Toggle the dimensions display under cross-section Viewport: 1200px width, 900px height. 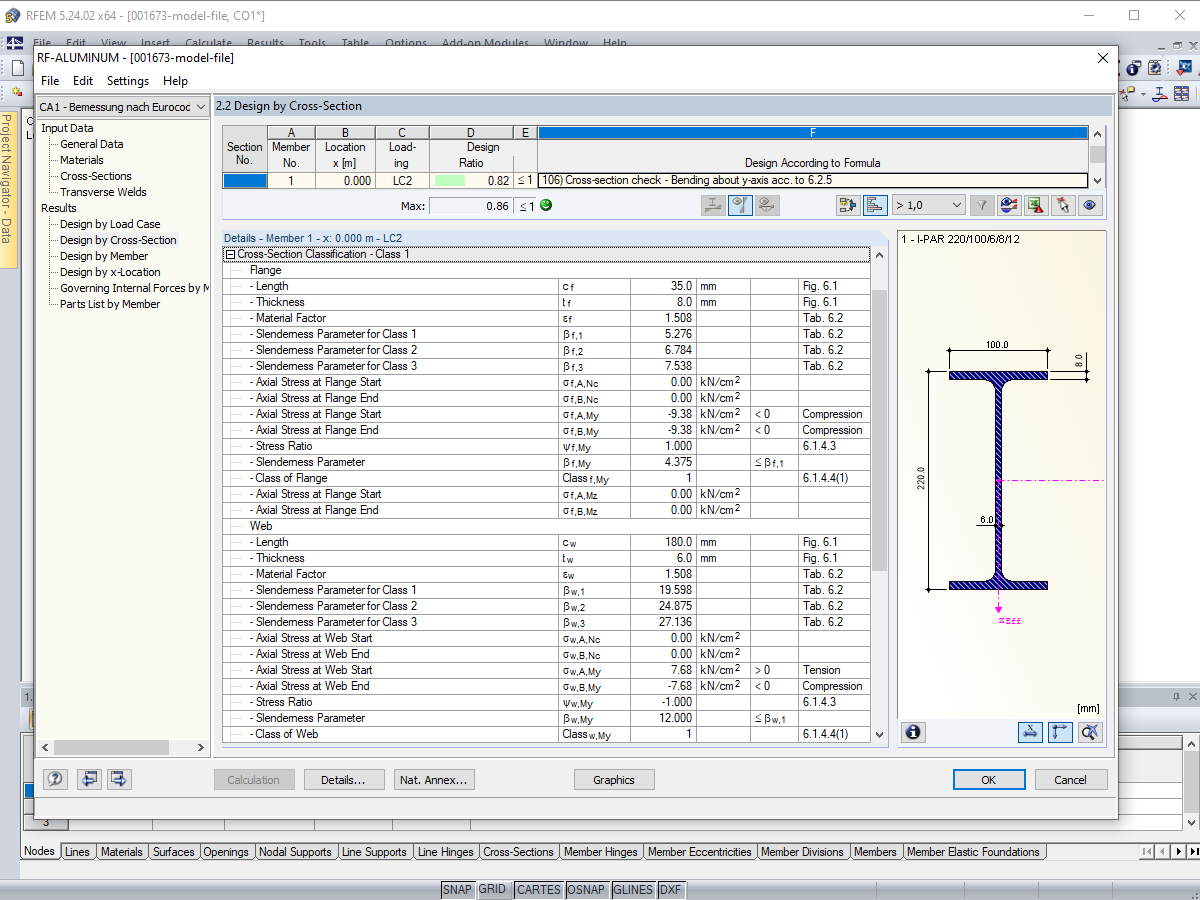coord(1030,732)
